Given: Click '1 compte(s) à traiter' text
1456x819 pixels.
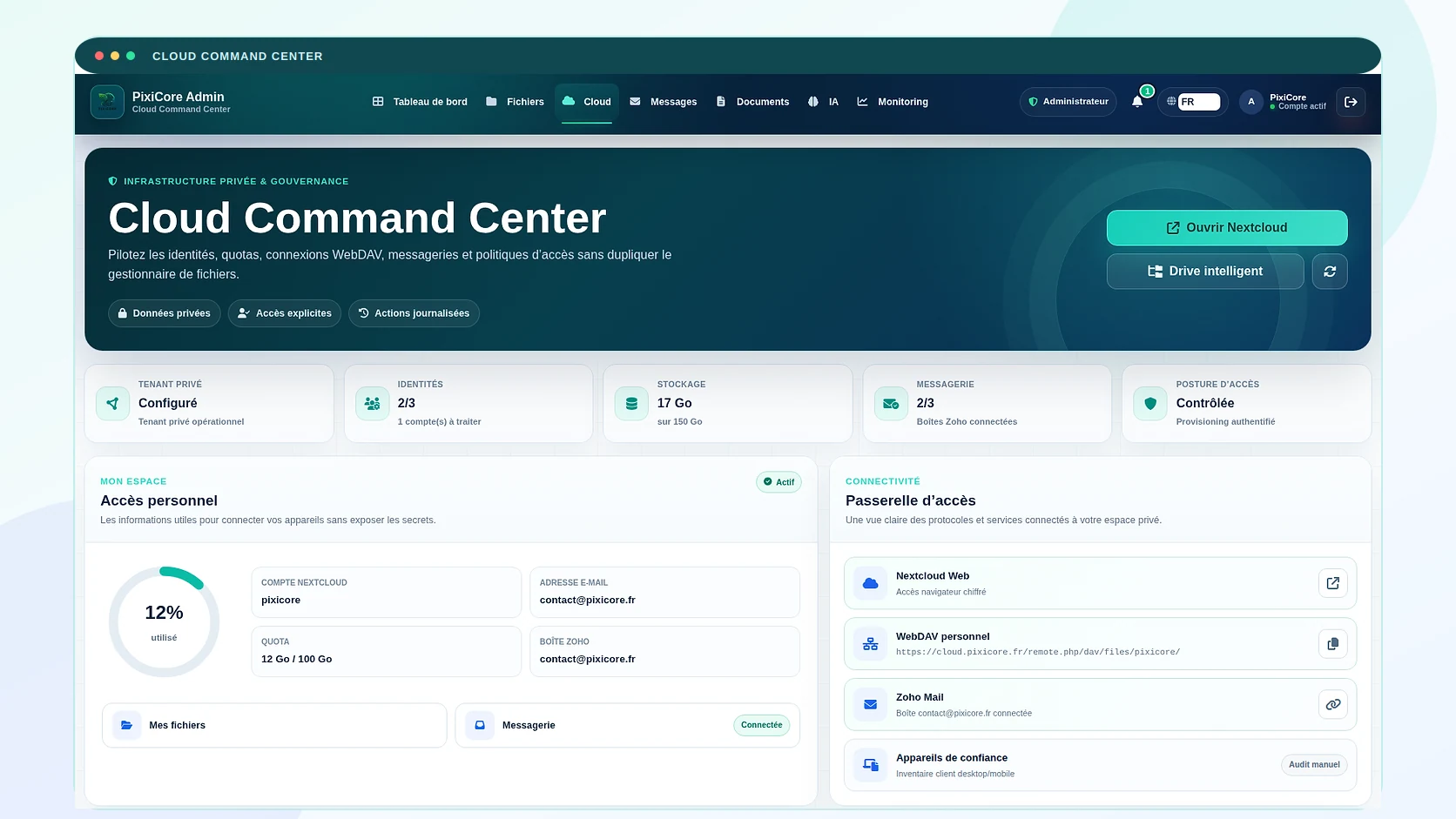Looking at the screenshot, I should (x=439, y=422).
